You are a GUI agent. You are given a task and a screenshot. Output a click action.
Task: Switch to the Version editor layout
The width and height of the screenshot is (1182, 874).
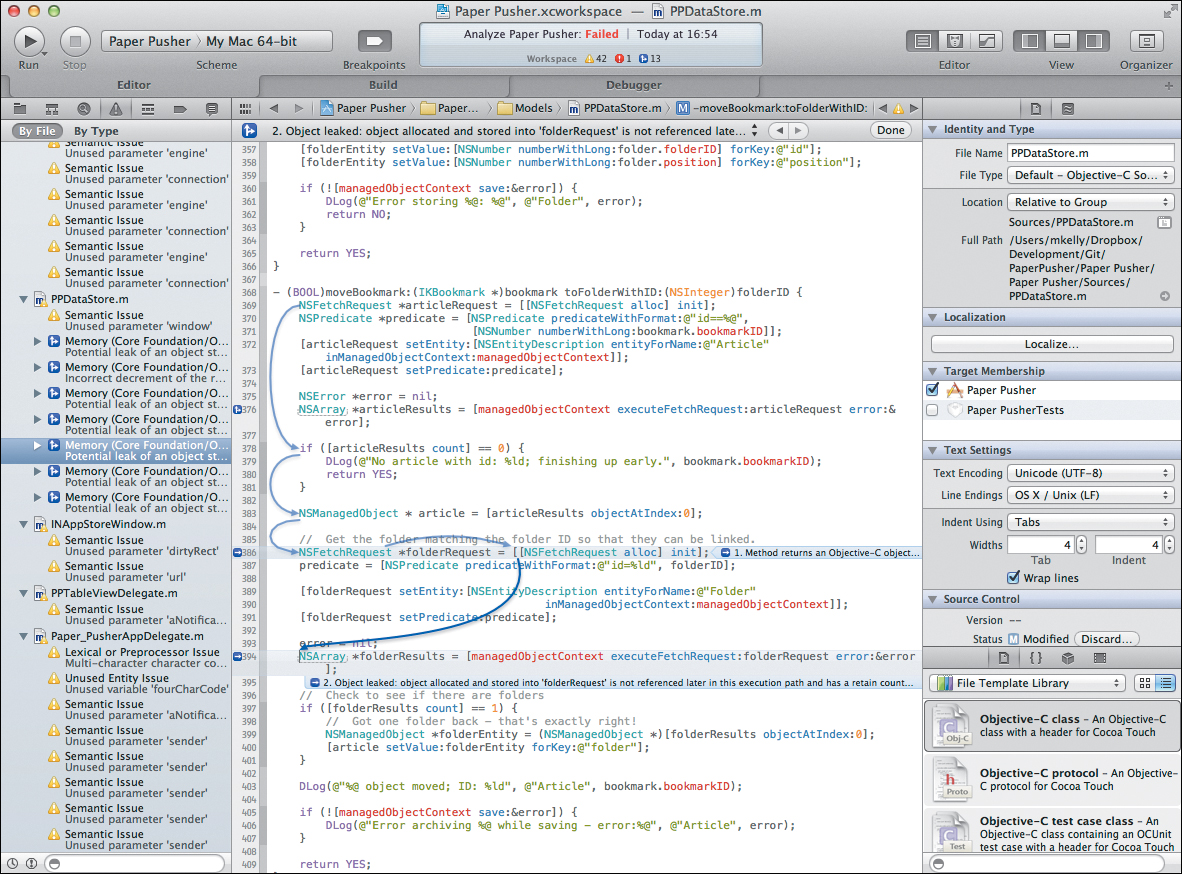[986, 41]
